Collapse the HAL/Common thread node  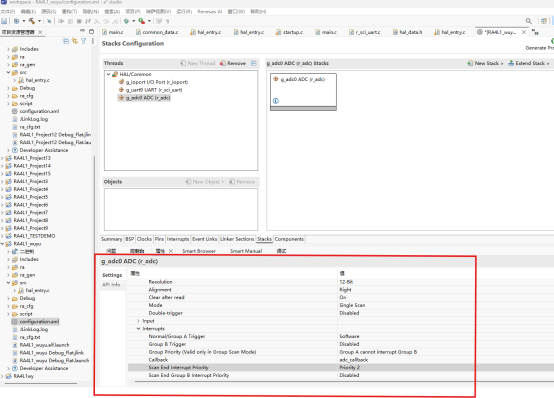pos(108,74)
